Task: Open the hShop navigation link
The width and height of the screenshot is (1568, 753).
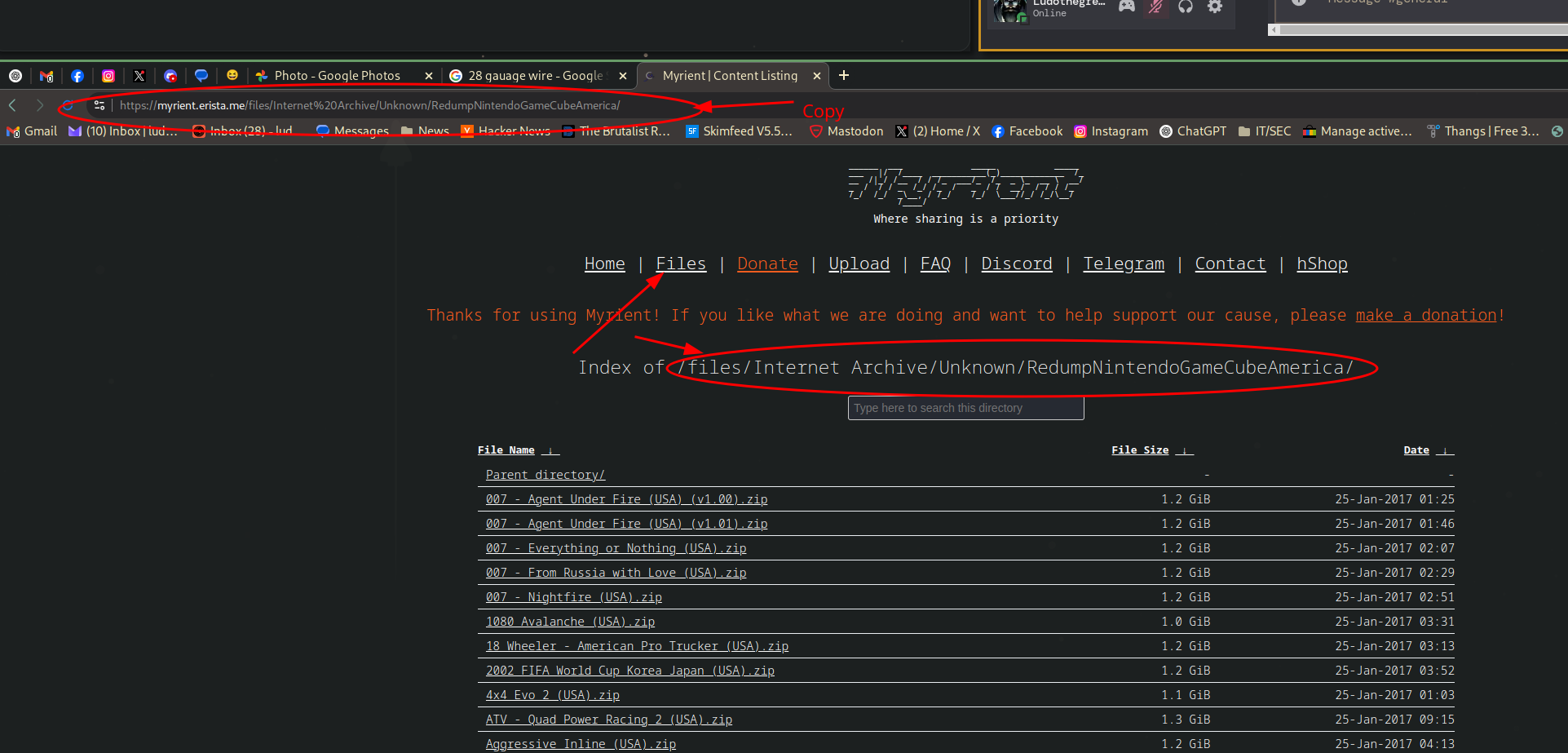Action: [x=1322, y=264]
